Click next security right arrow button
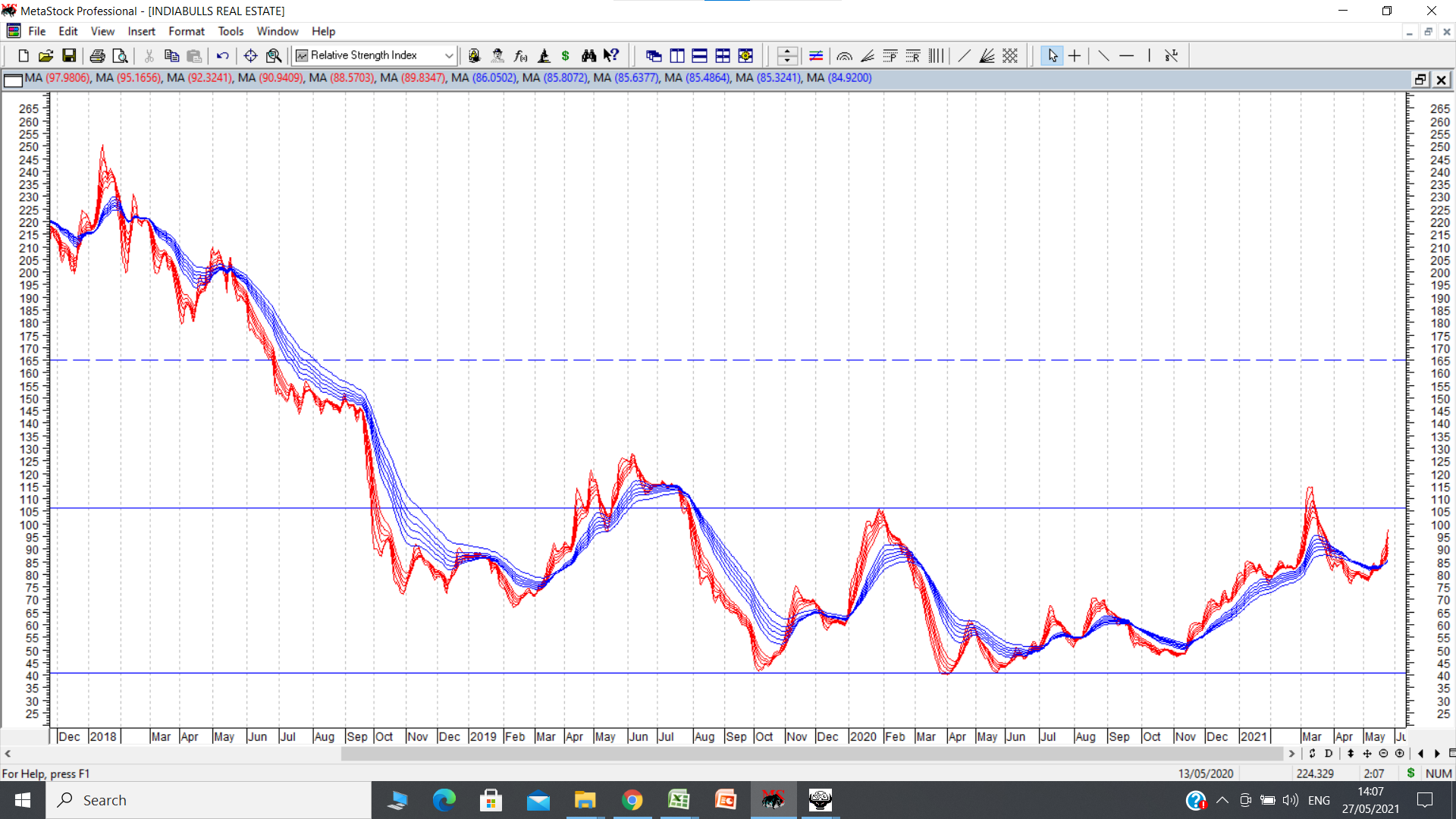The width and height of the screenshot is (1456, 819). [1437, 753]
